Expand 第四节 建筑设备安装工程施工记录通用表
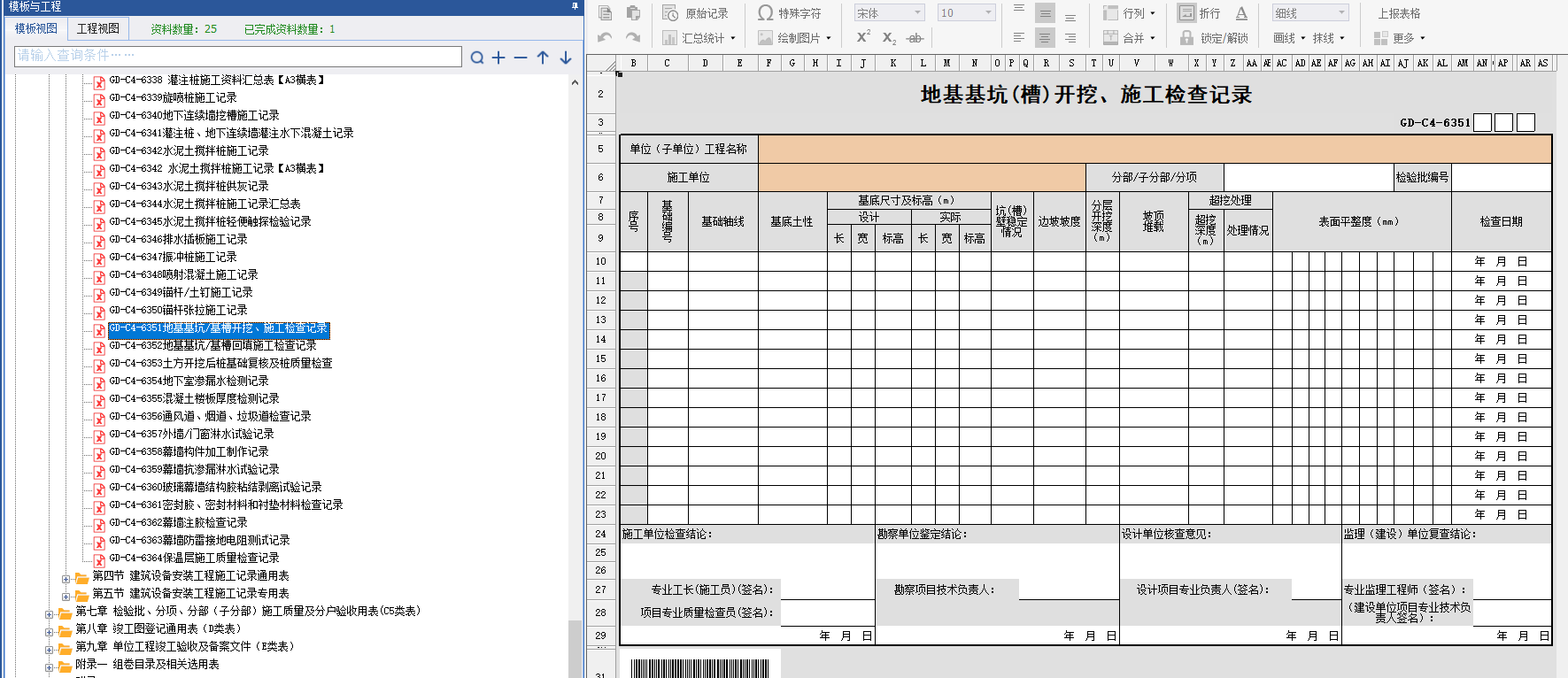The image size is (1568, 678). [66, 579]
